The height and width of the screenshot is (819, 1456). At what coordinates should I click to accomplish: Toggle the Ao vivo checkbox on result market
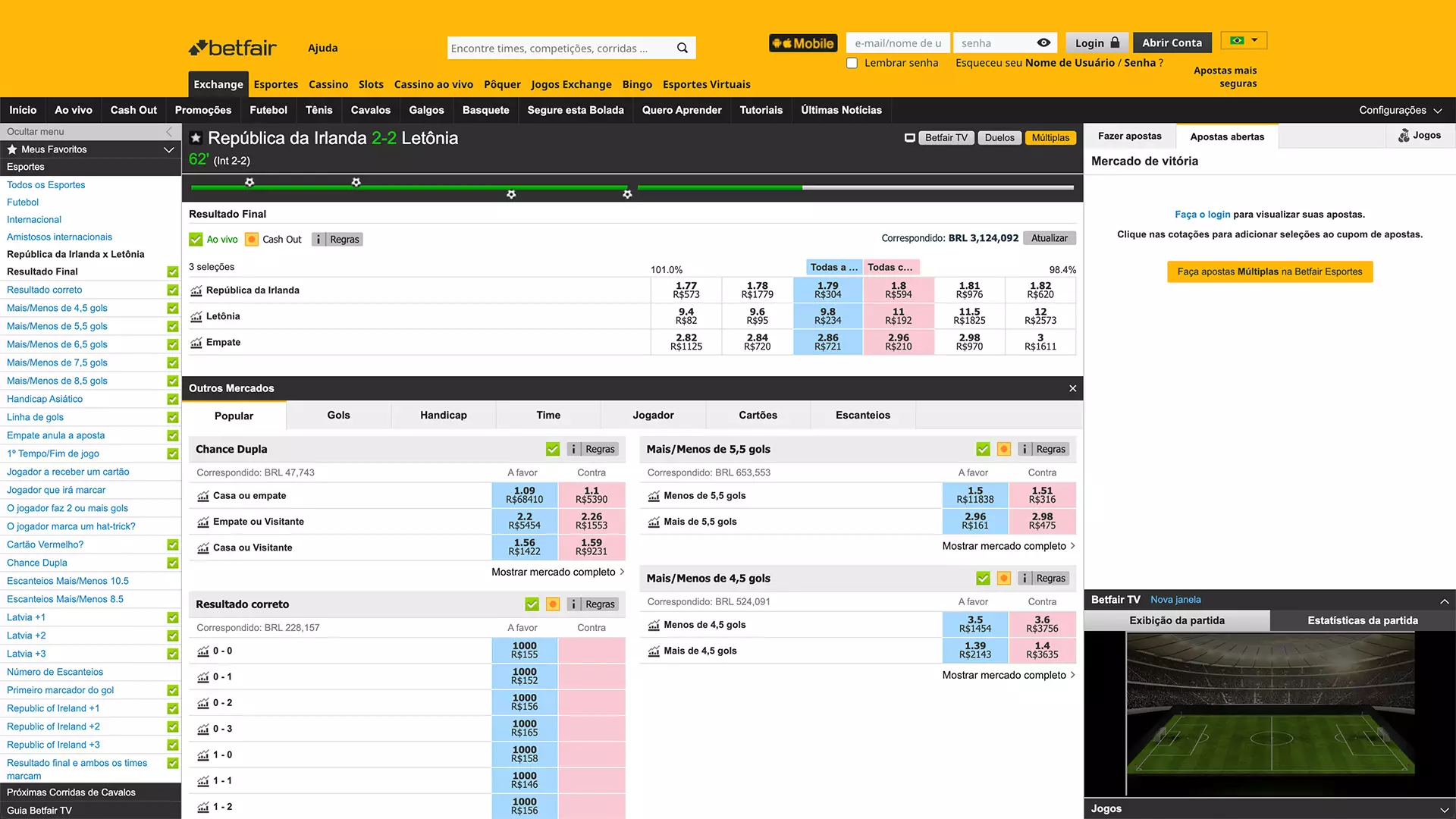(x=195, y=239)
